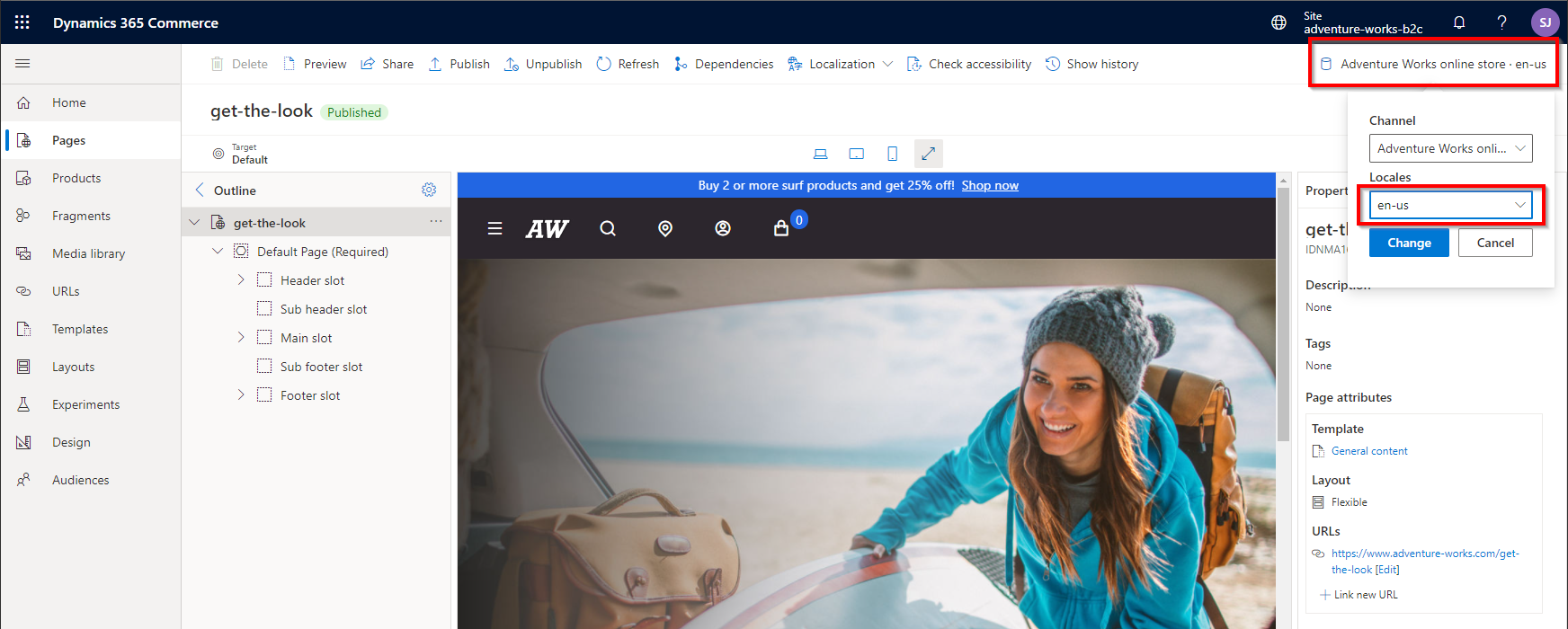Collapse the left navigation hamburger menu
This screenshot has height=629, width=1568.
[23, 64]
